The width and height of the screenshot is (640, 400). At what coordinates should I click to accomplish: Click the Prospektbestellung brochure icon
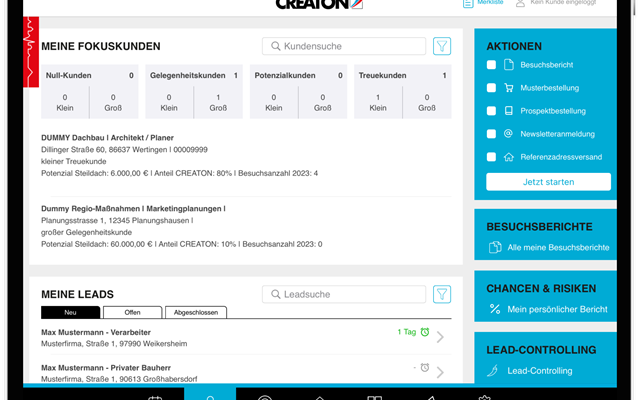coord(509,111)
